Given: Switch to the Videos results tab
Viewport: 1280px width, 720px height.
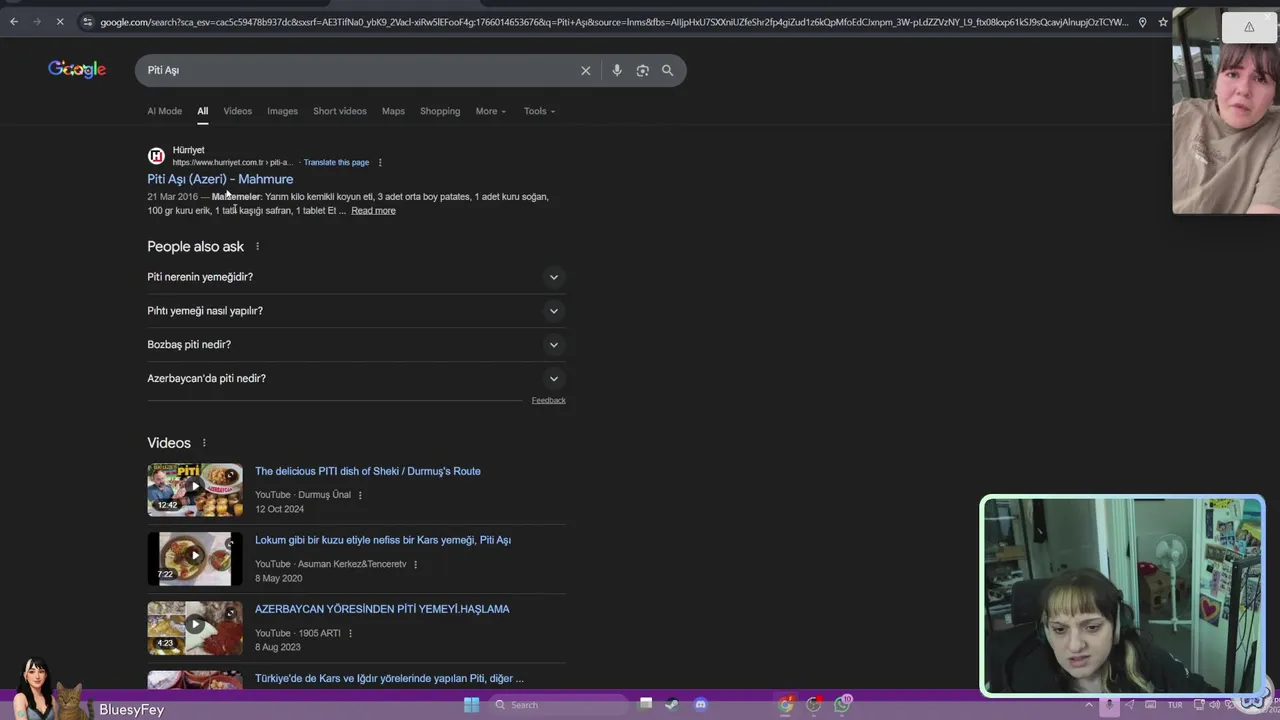Looking at the screenshot, I should (238, 111).
